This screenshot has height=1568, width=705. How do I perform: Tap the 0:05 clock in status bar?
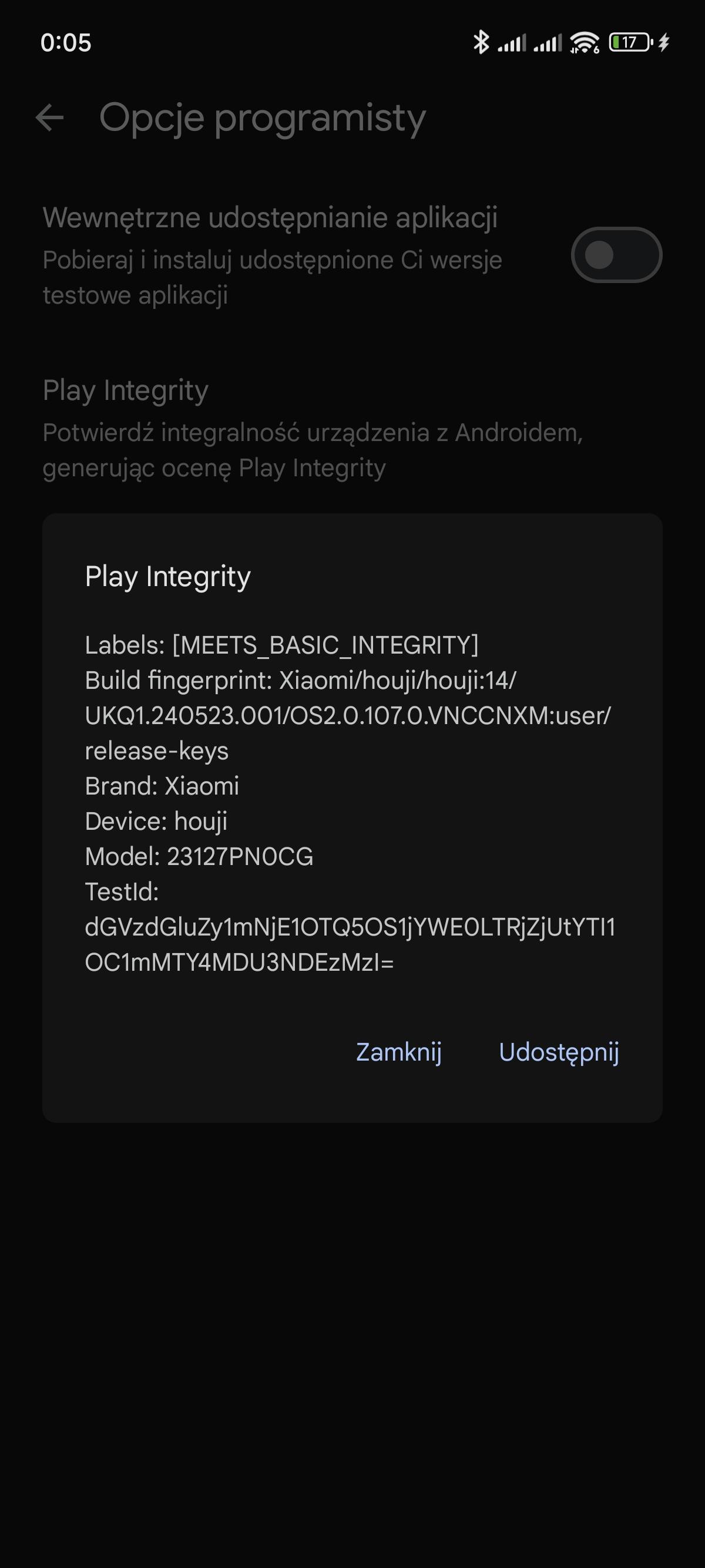66,43
